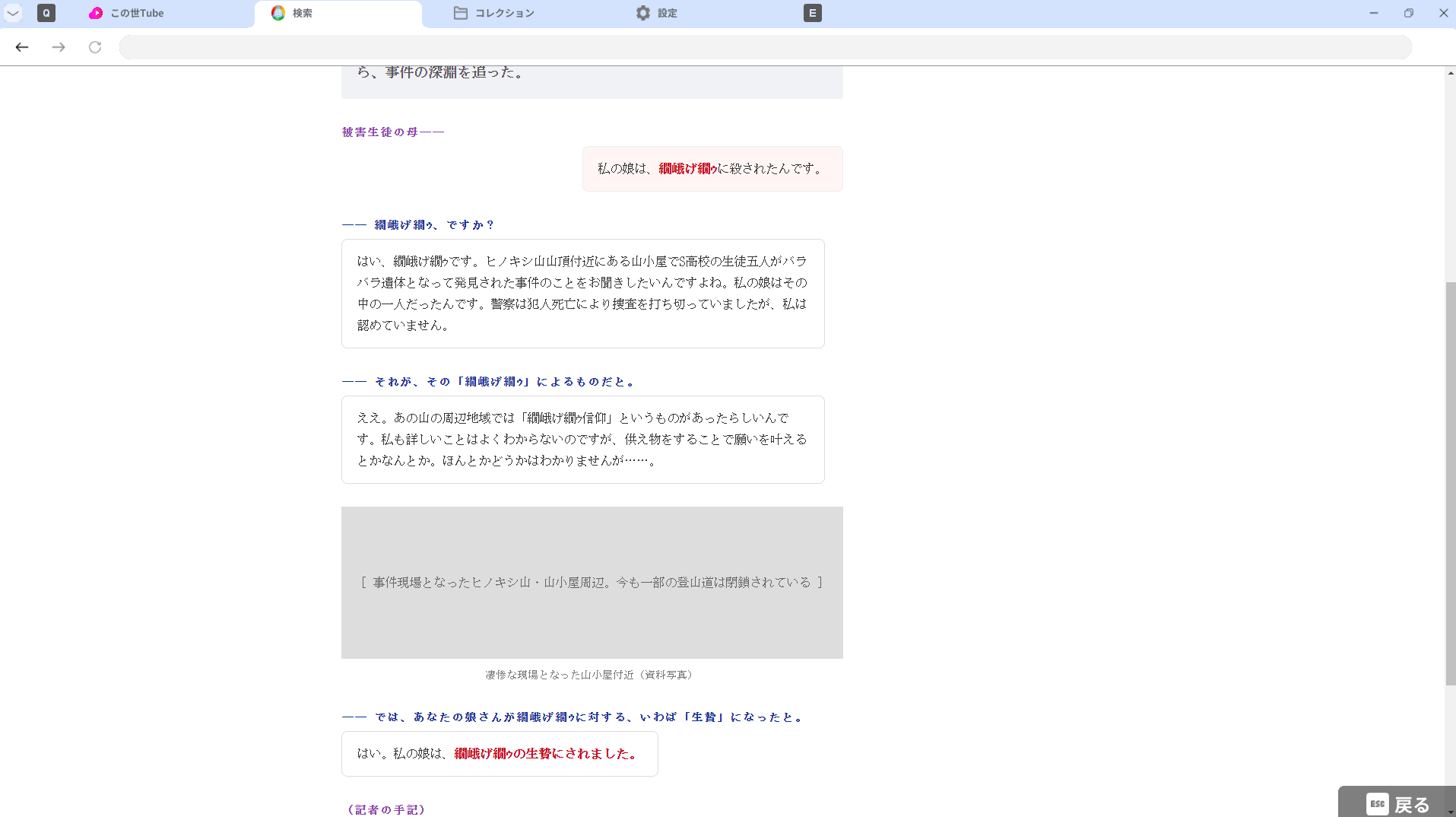Click the pink この世Tube play icon
Screen dimensions: 1456x817
click(x=96, y=13)
